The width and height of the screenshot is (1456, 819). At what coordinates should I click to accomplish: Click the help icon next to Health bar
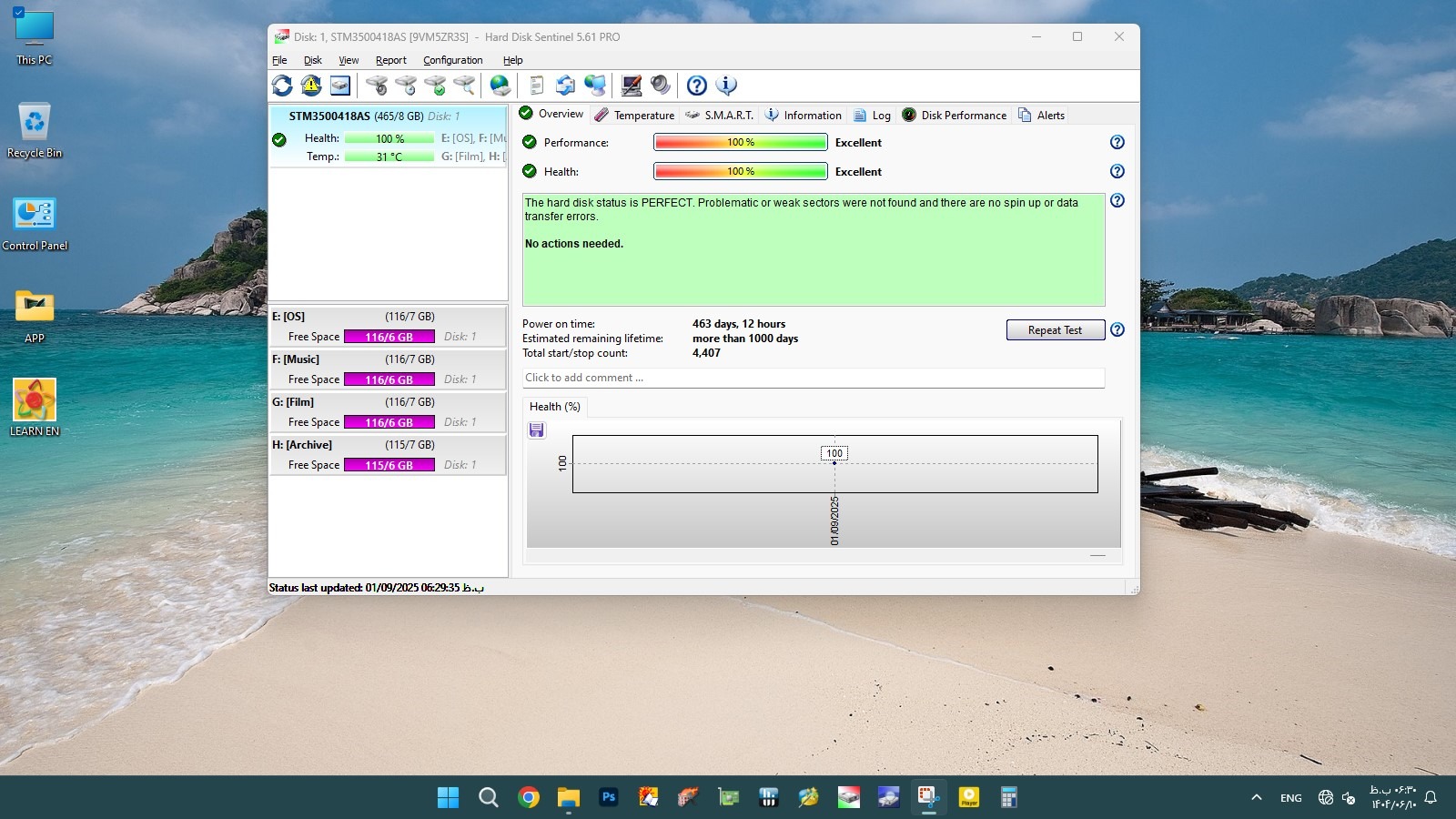click(1117, 171)
